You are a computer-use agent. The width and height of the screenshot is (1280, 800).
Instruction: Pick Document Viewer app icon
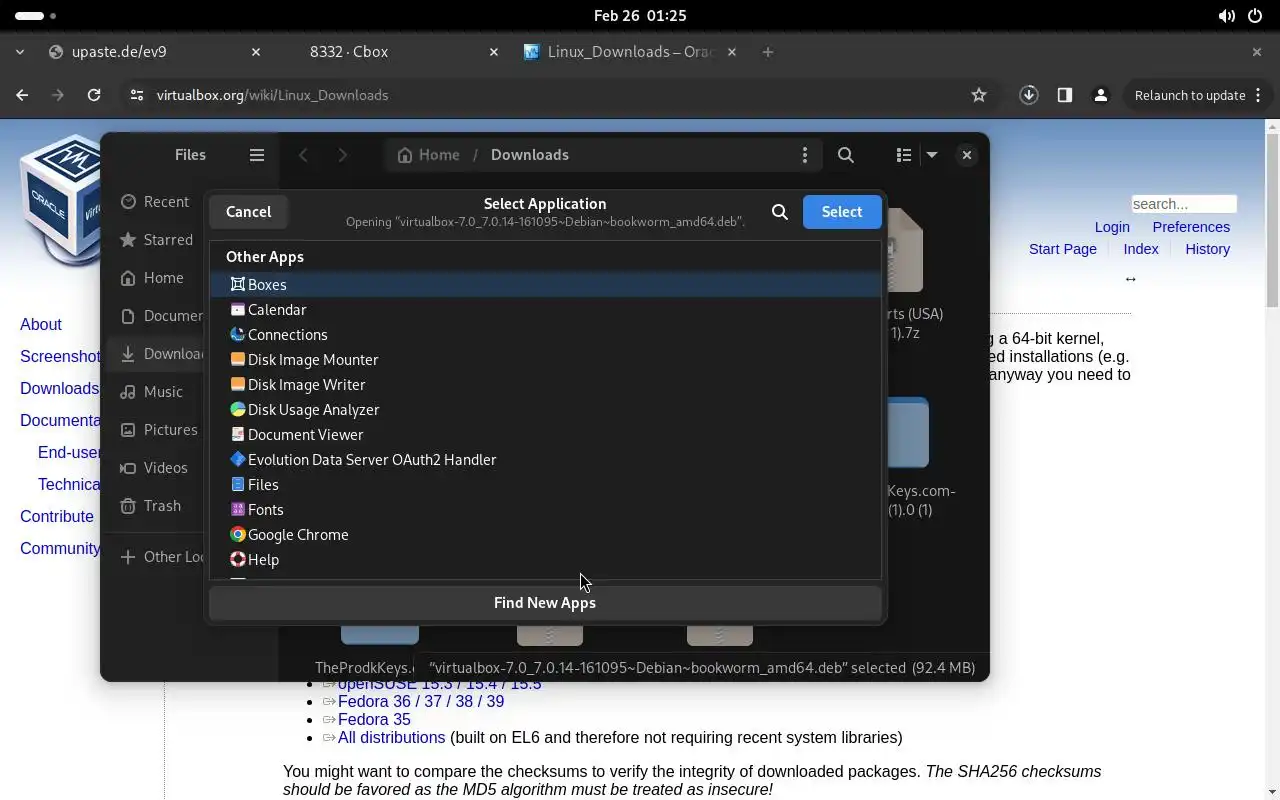point(237,435)
